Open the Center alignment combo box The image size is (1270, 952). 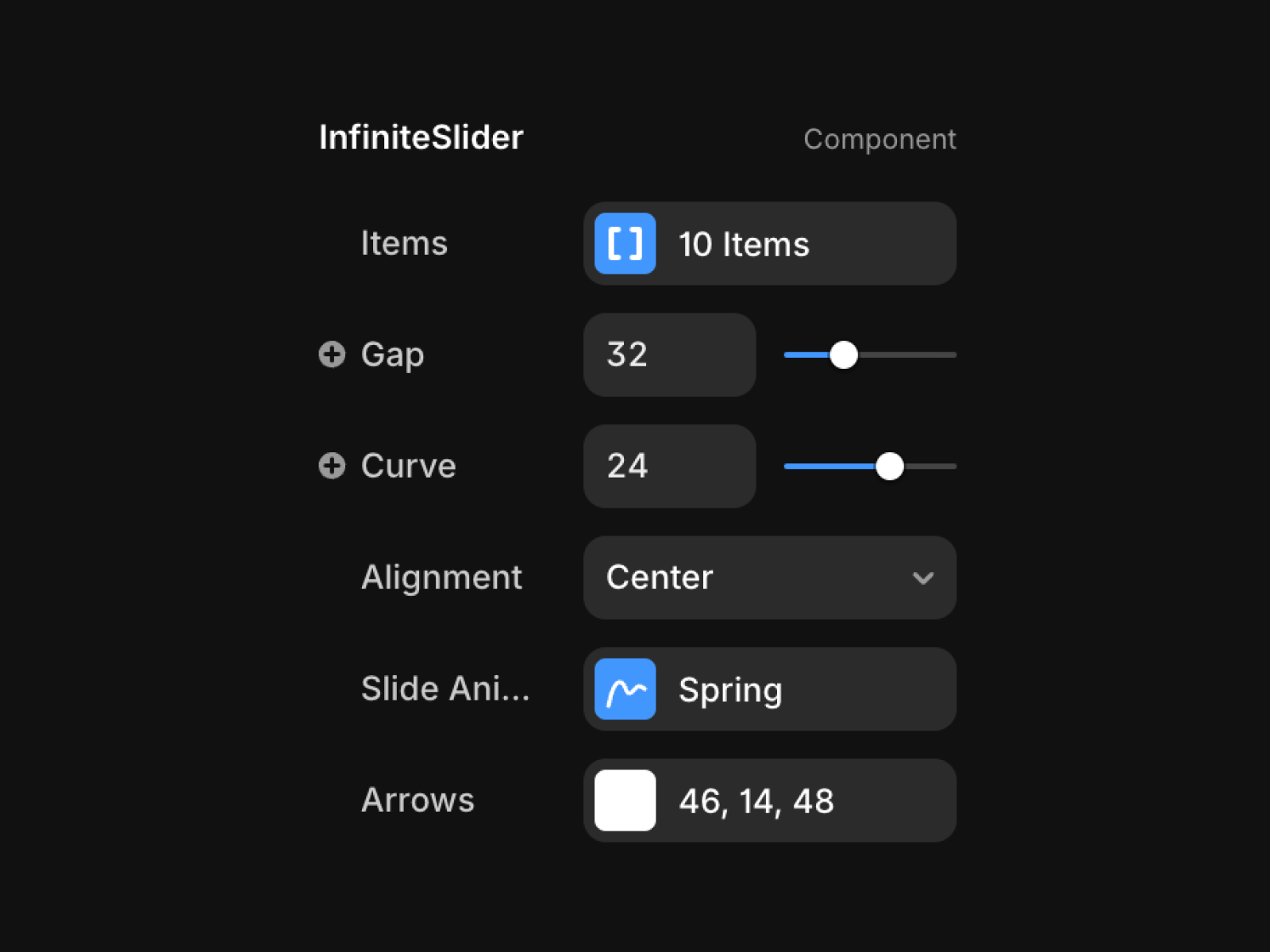[x=769, y=578]
